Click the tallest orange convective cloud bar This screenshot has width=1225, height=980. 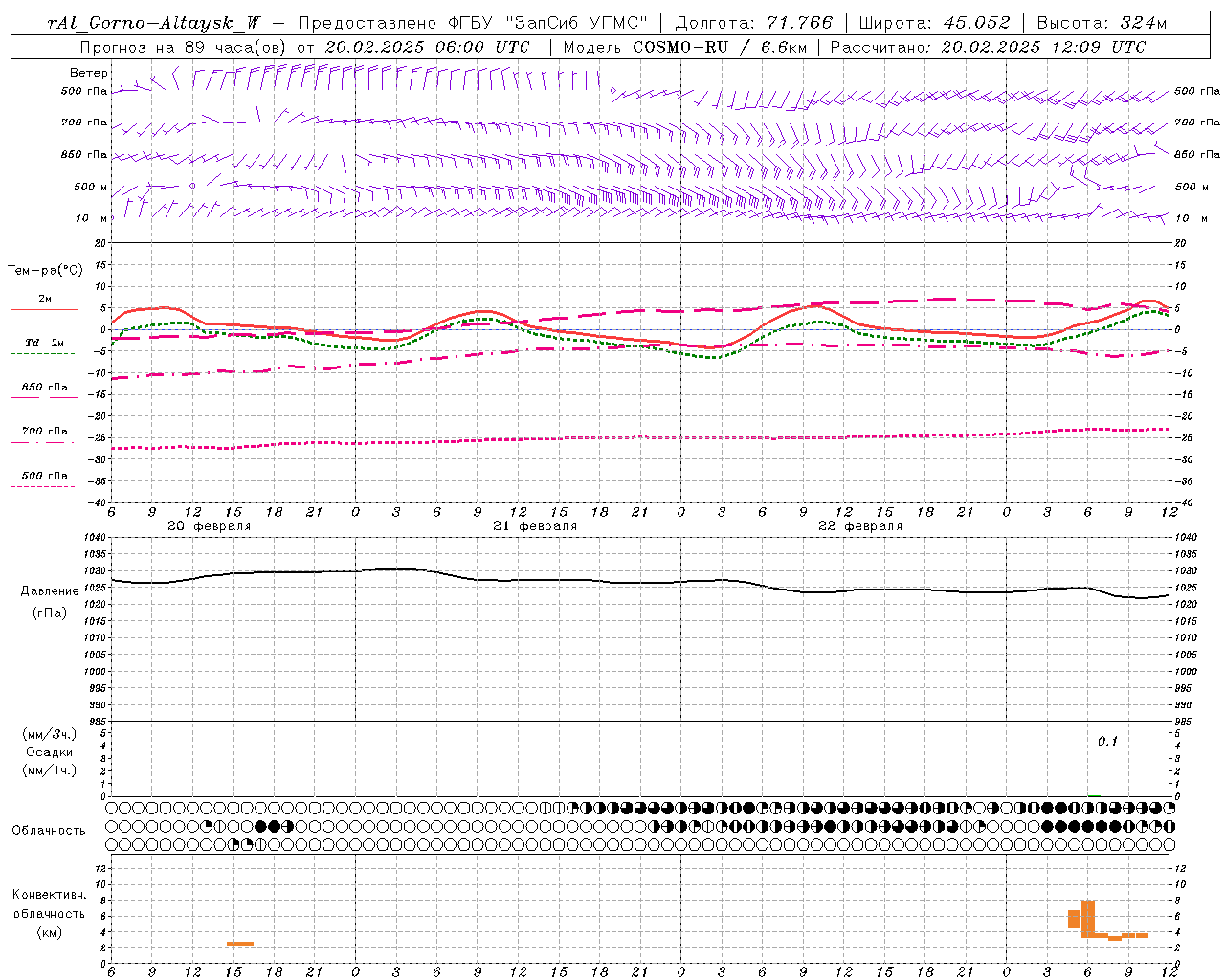(x=1088, y=919)
